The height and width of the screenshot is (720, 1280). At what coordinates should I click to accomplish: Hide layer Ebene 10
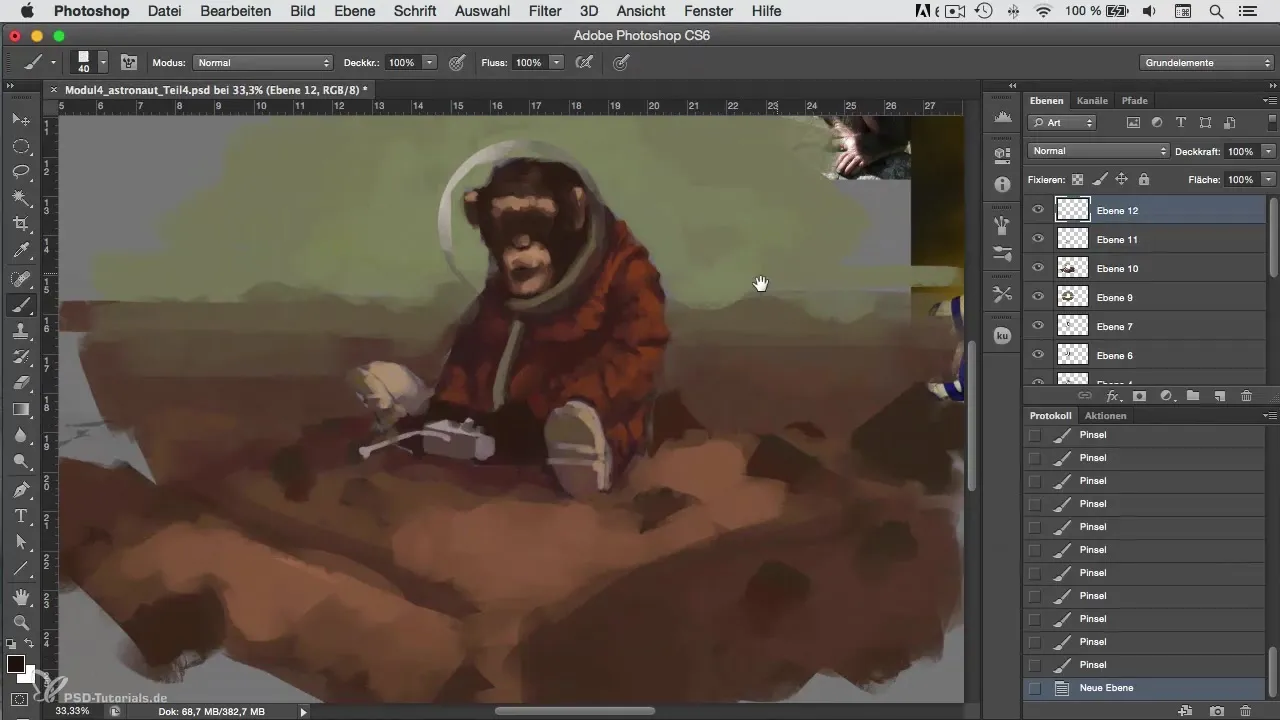coord(1038,268)
